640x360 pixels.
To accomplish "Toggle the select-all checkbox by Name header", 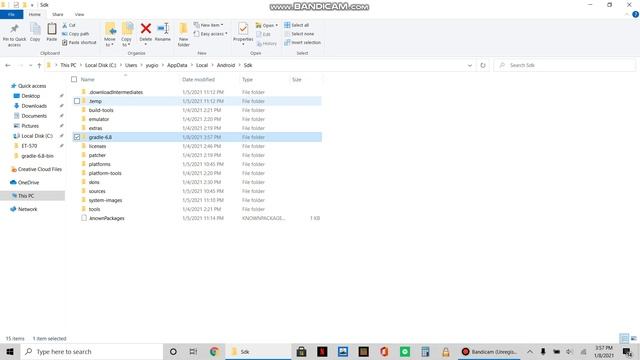I will pyautogui.click(x=74, y=79).
